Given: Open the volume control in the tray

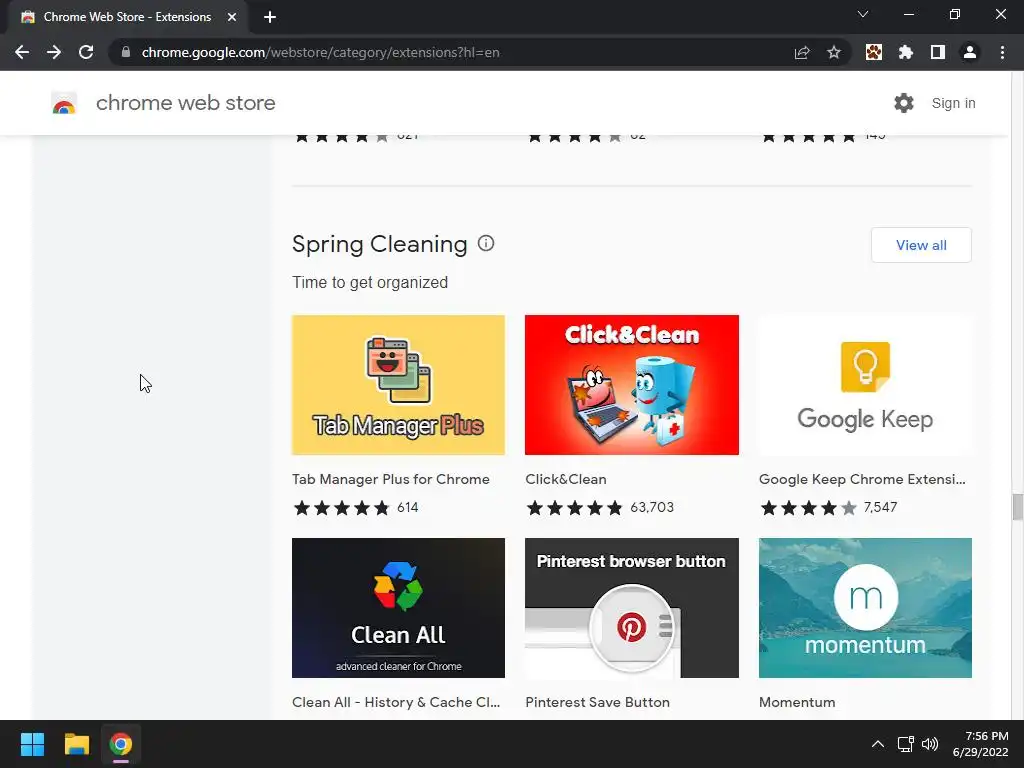Looking at the screenshot, I should [930, 744].
